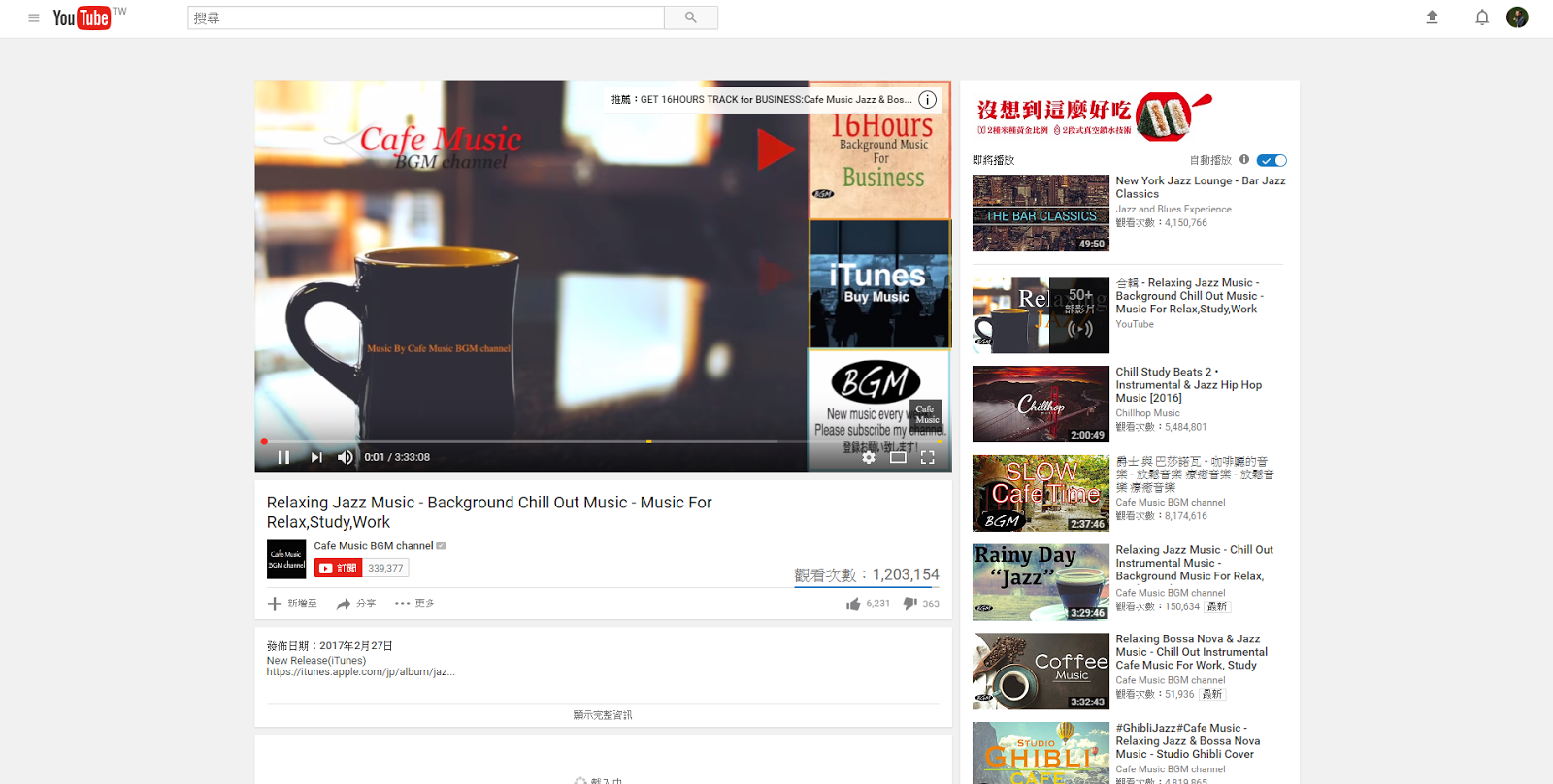Click the magnifier search button
The image size is (1553, 784).
coord(691,17)
